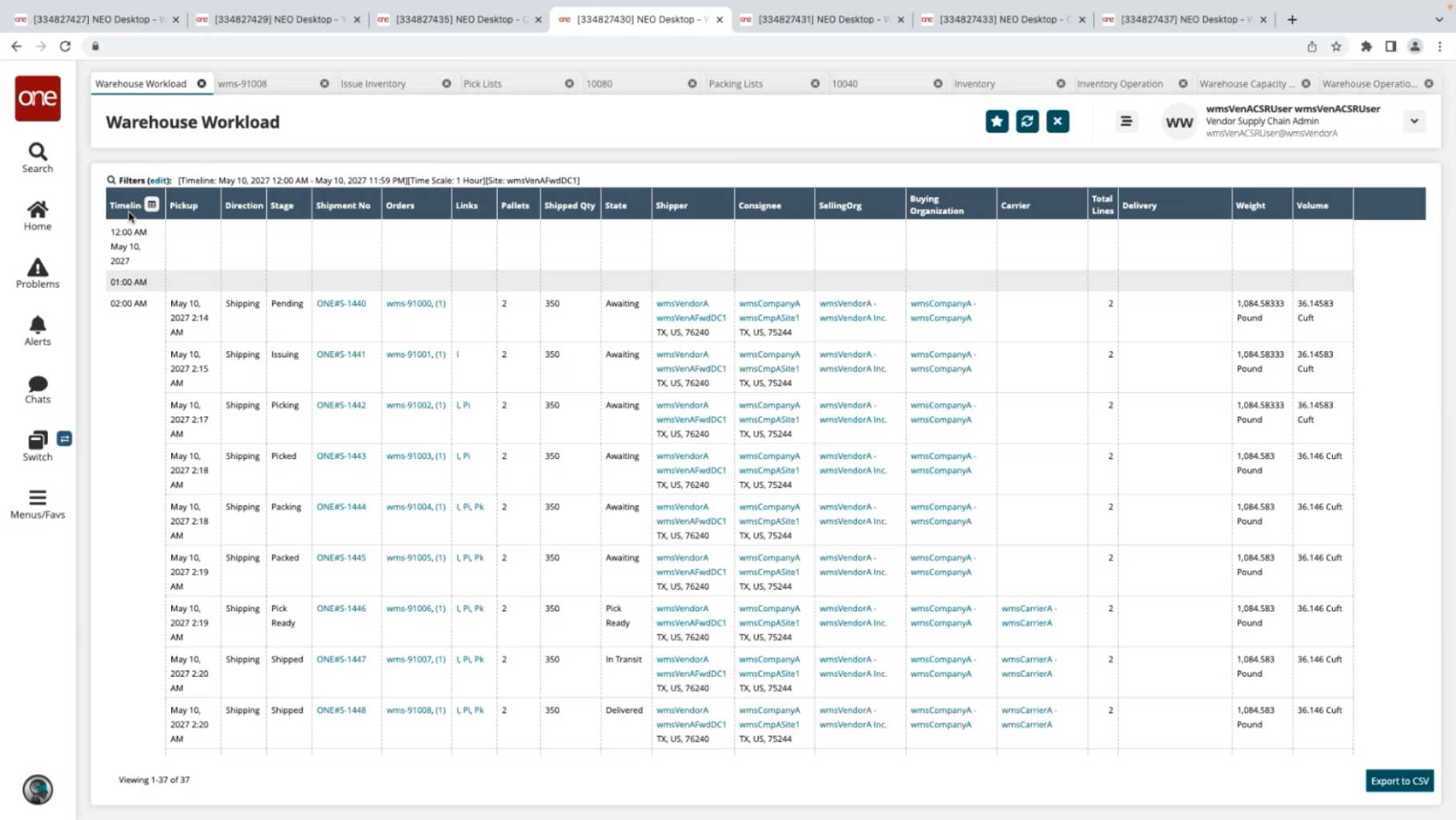Open Alerts bell icon

coord(38,330)
